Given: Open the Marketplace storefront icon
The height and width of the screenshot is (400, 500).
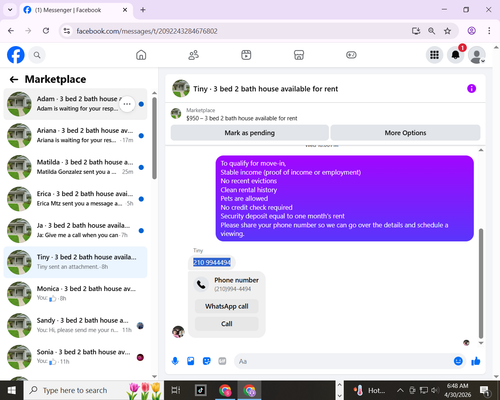Looking at the screenshot, I should [x=299, y=55].
